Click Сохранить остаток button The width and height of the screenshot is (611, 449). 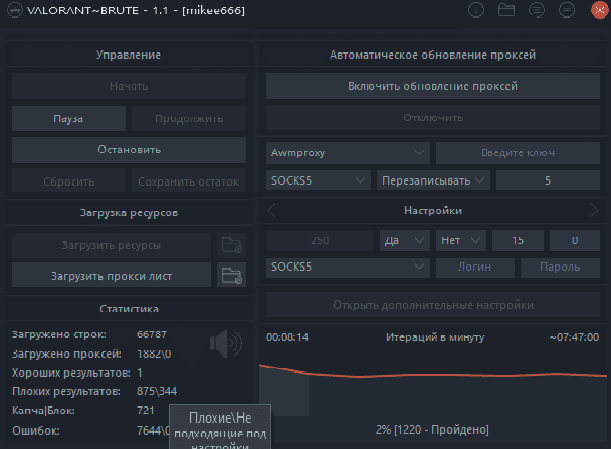(x=189, y=181)
